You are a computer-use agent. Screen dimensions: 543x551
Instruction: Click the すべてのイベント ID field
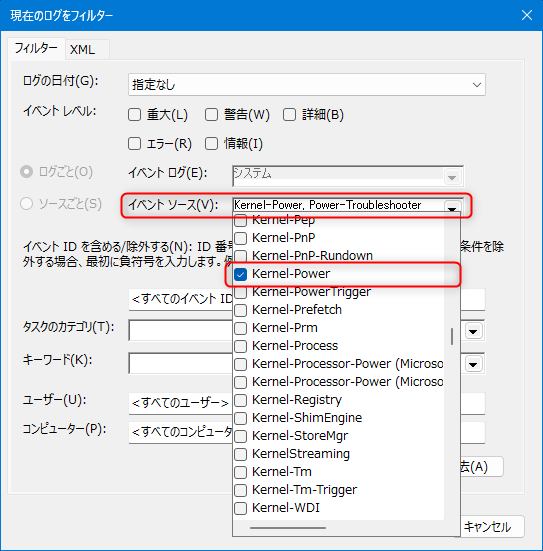point(181,300)
